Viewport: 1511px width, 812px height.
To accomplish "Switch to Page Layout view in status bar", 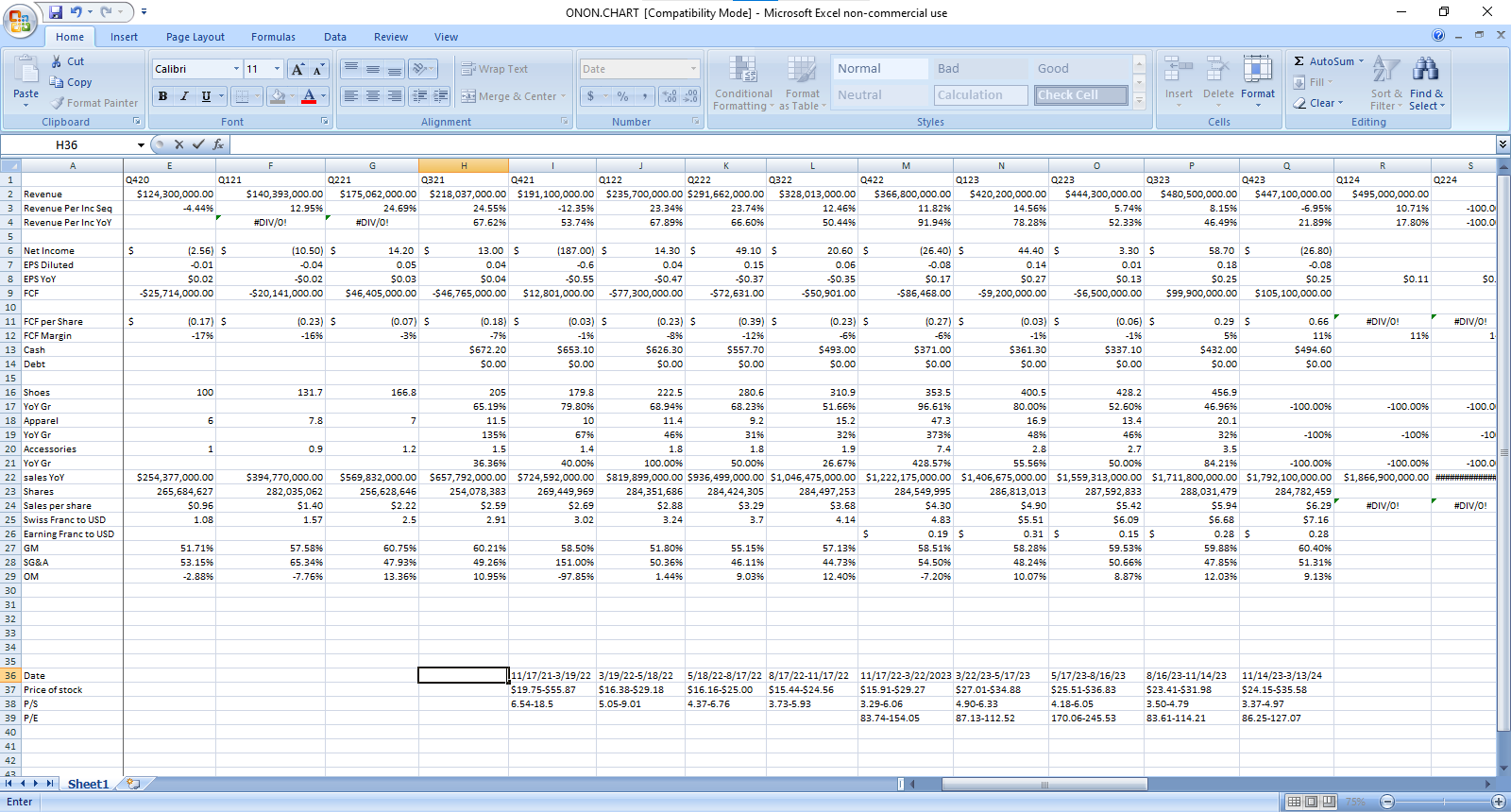I will pos(1312,802).
